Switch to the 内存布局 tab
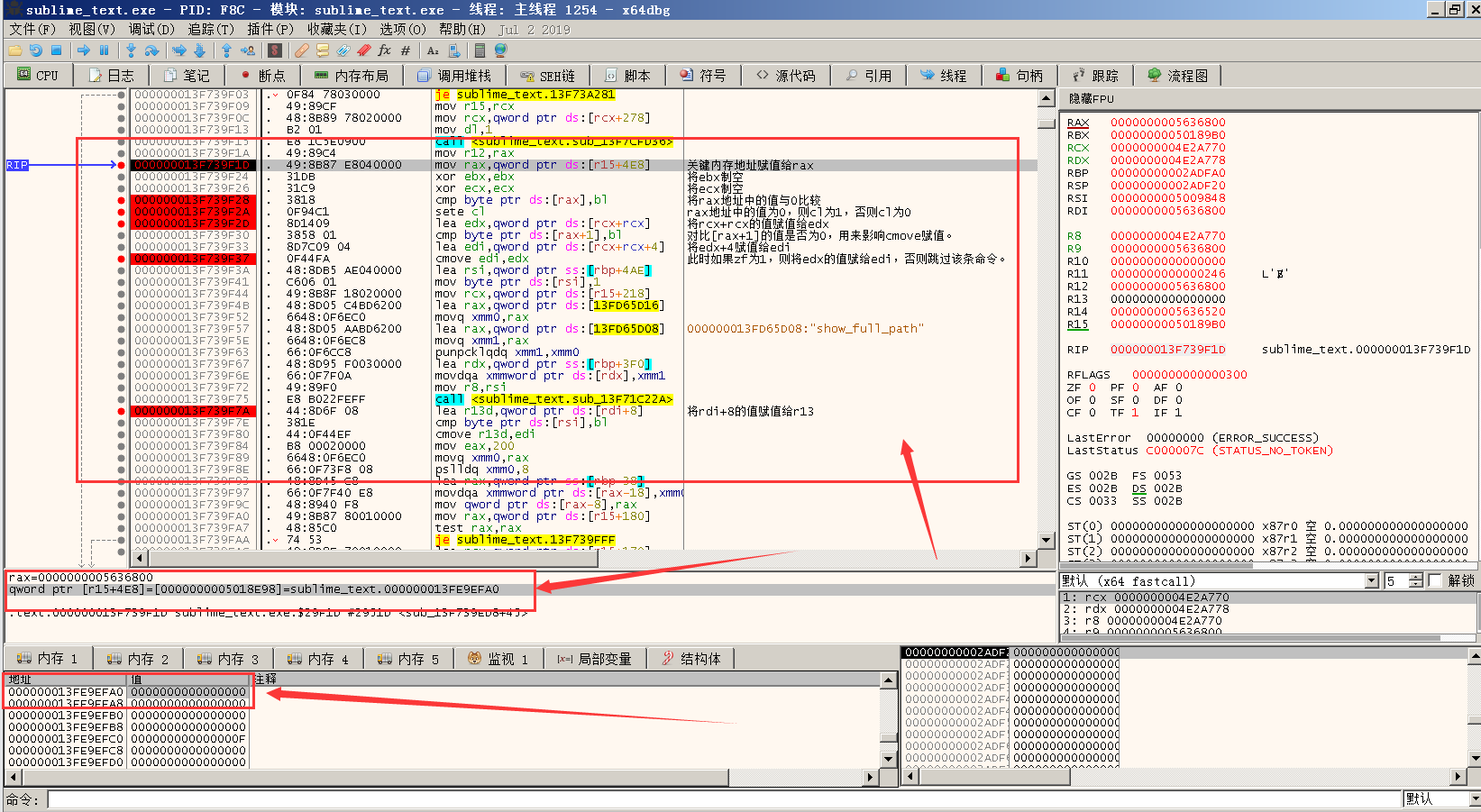This screenshot has width=1481, height=812. click(352, 76)
